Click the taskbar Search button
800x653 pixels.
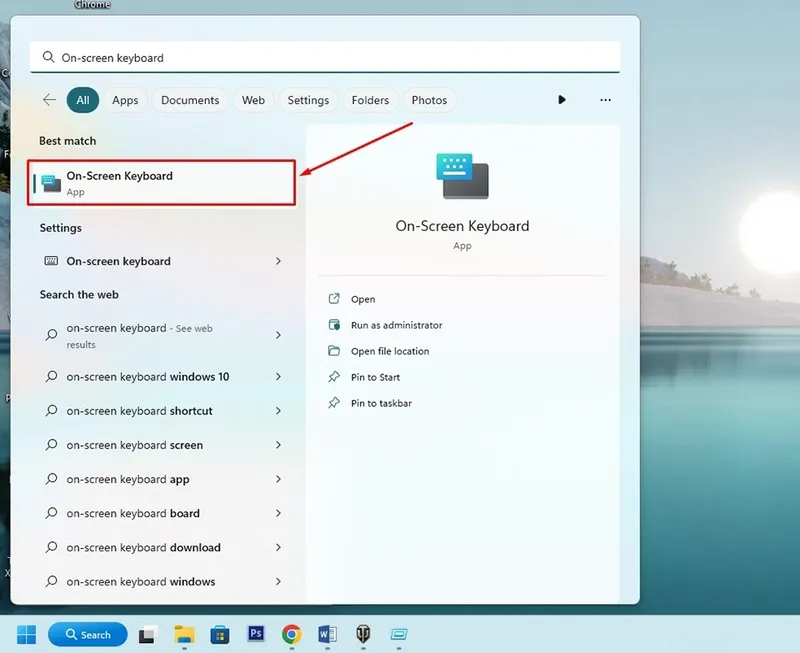pyautogui.click(x=88, y=635)
